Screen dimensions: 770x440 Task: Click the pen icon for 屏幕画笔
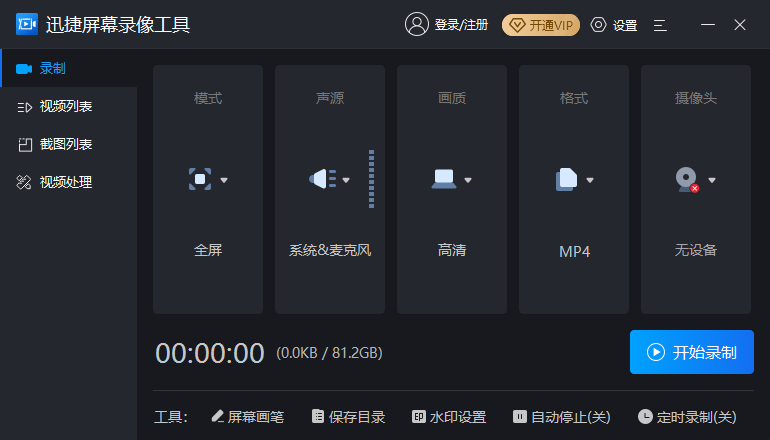[218, 416]
